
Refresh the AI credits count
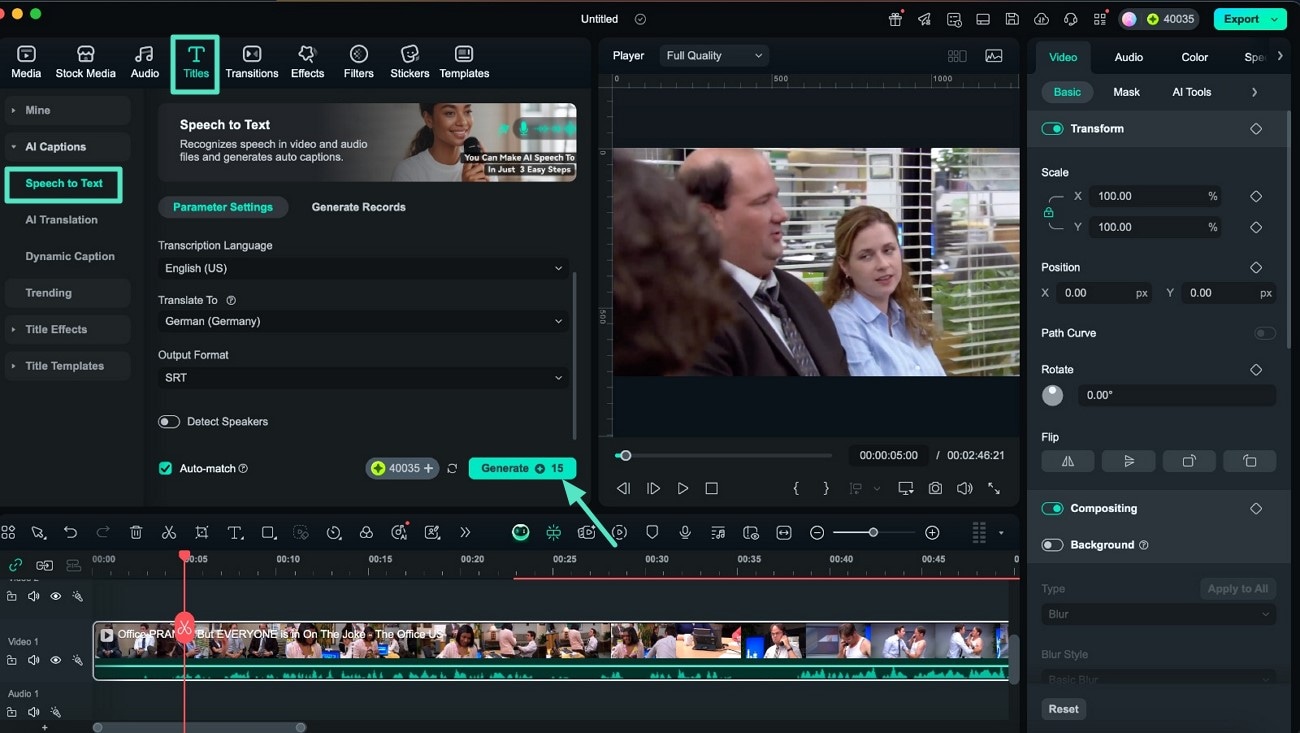[452, 468]
